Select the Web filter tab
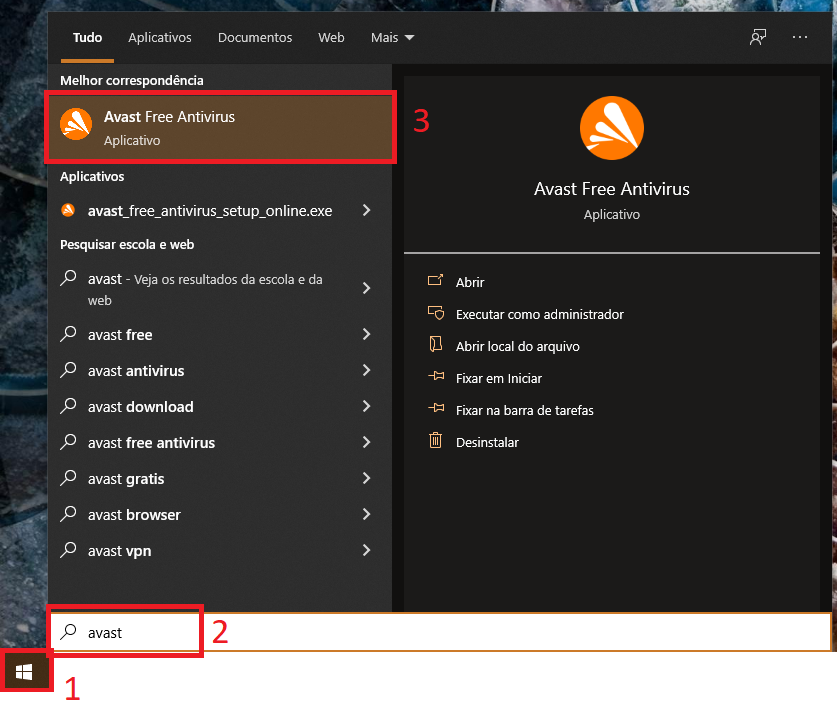Screen dimensions: 838x717 coord(331,38)
